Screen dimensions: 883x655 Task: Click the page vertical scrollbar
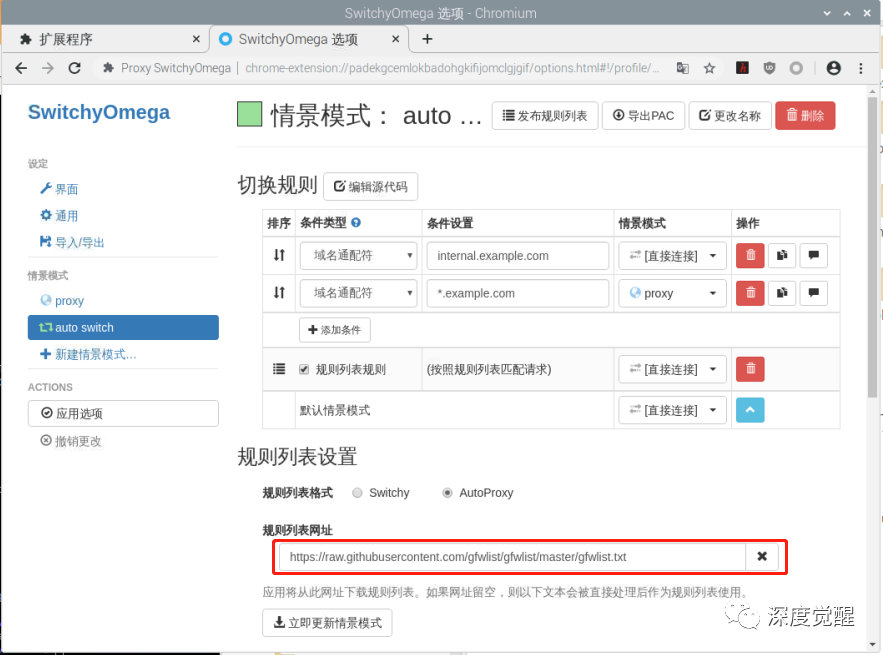point(872,247)
